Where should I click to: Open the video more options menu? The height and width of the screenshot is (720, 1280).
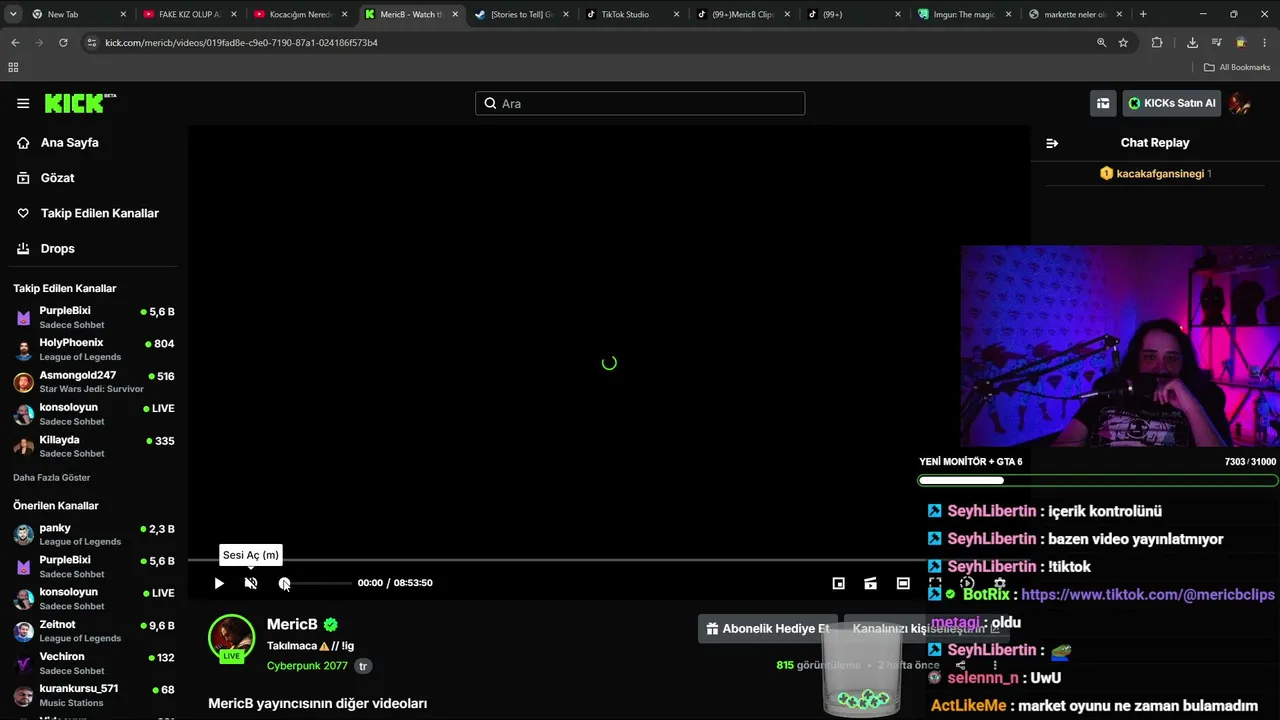pyautogui.click(x=994, y=665)
